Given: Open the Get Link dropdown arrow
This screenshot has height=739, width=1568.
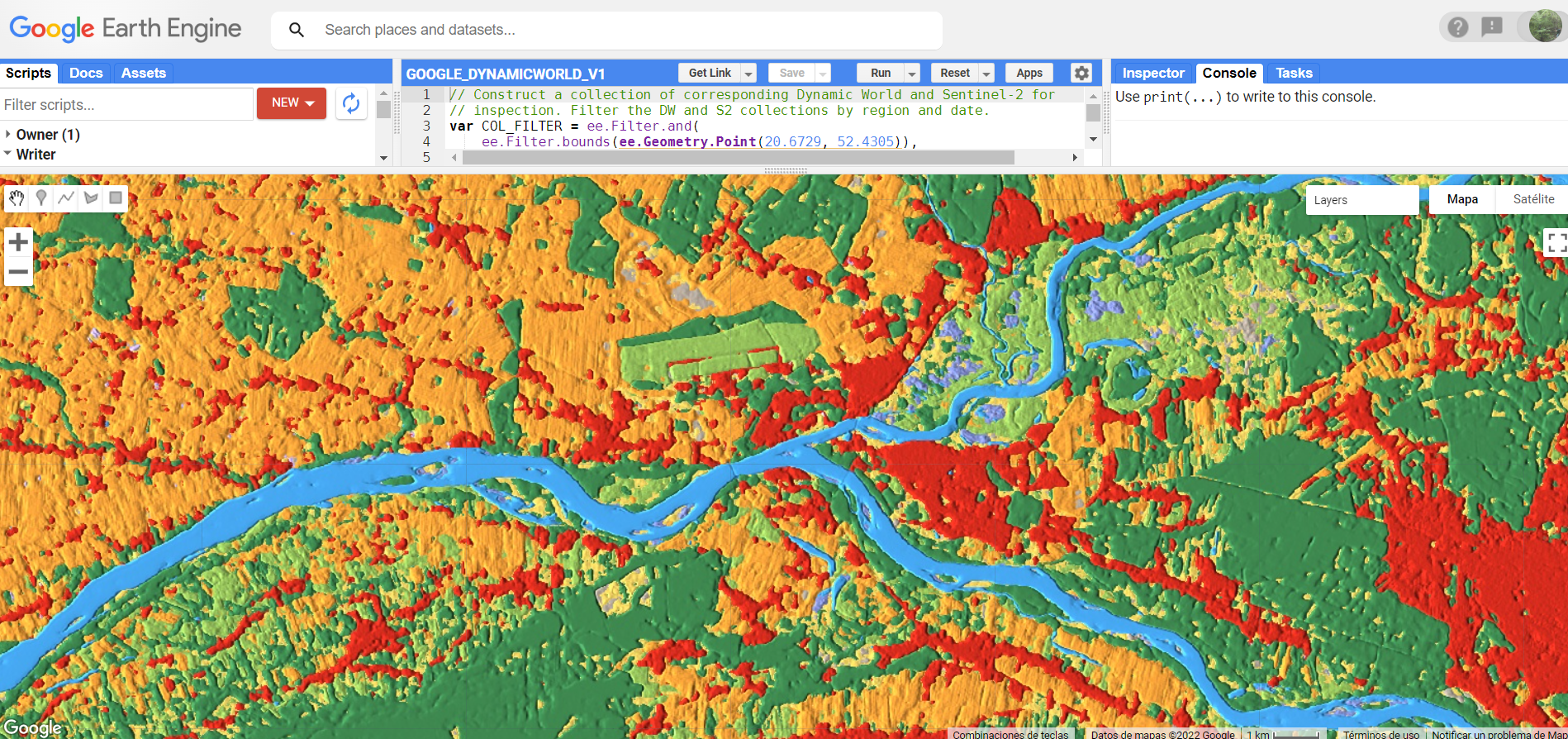Looking at the screenshot, I should coord(748,74).
